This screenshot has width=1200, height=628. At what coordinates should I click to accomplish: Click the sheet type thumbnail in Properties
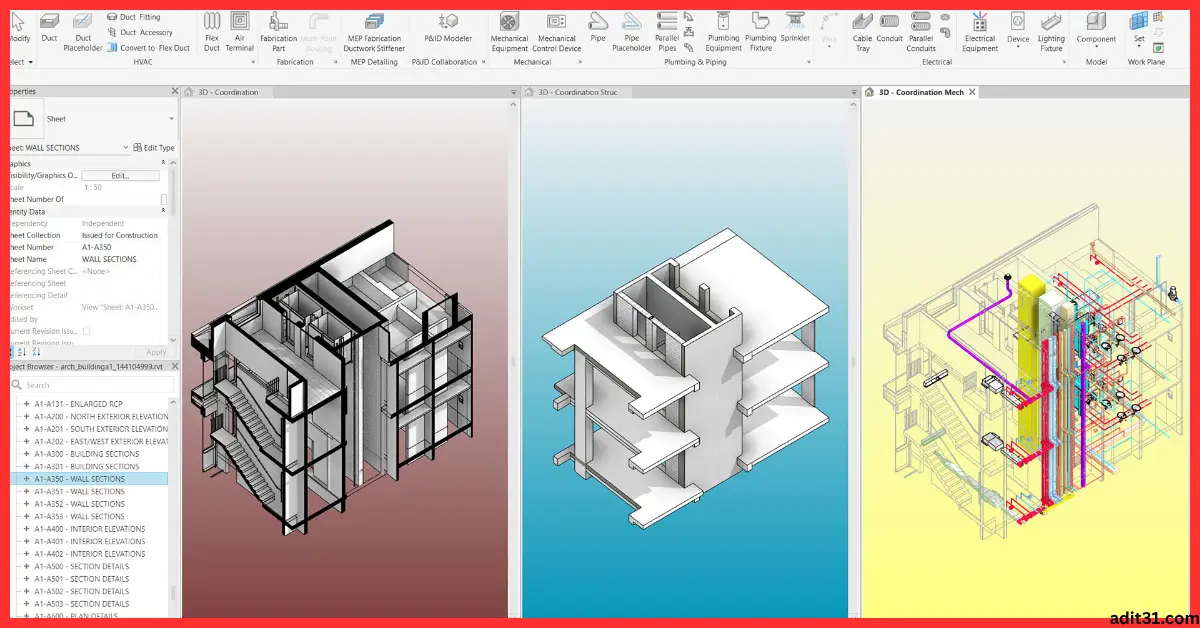[24, 119]
